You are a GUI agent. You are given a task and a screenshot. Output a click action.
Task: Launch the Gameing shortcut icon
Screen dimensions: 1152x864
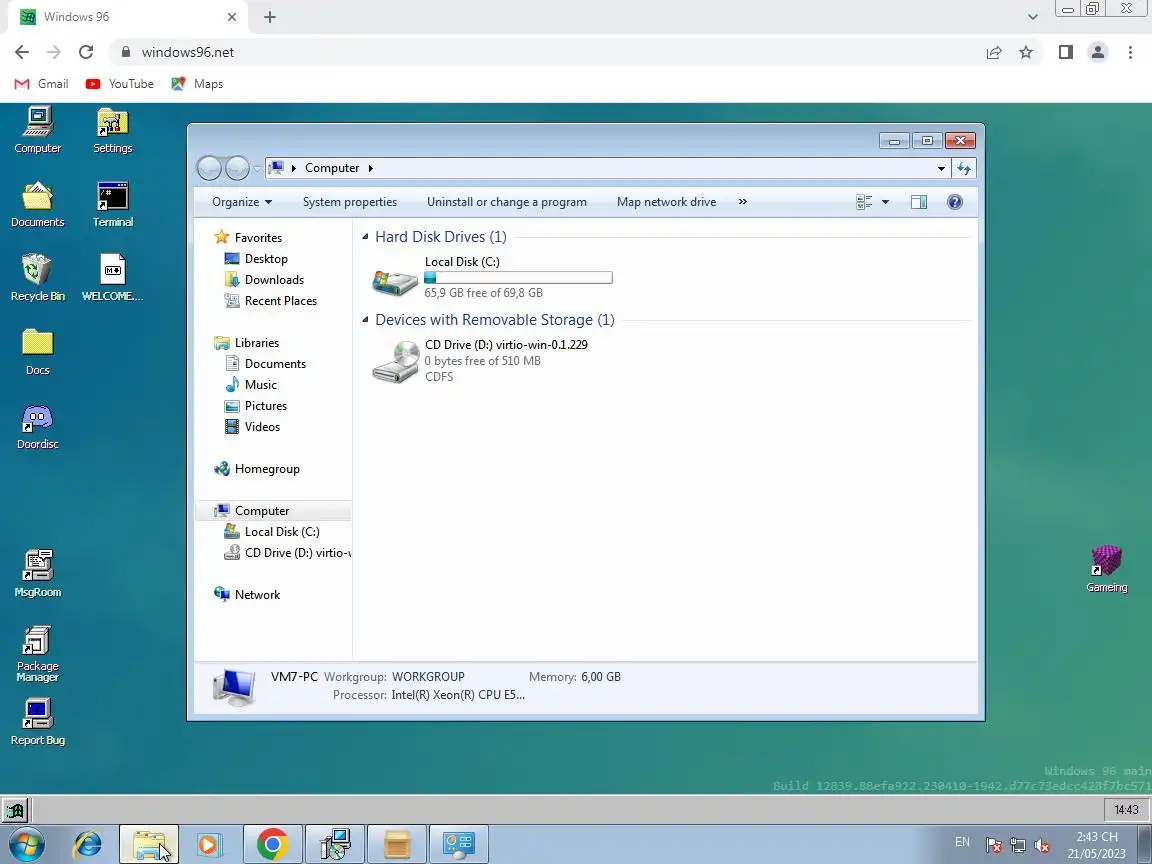point(1106,569)
